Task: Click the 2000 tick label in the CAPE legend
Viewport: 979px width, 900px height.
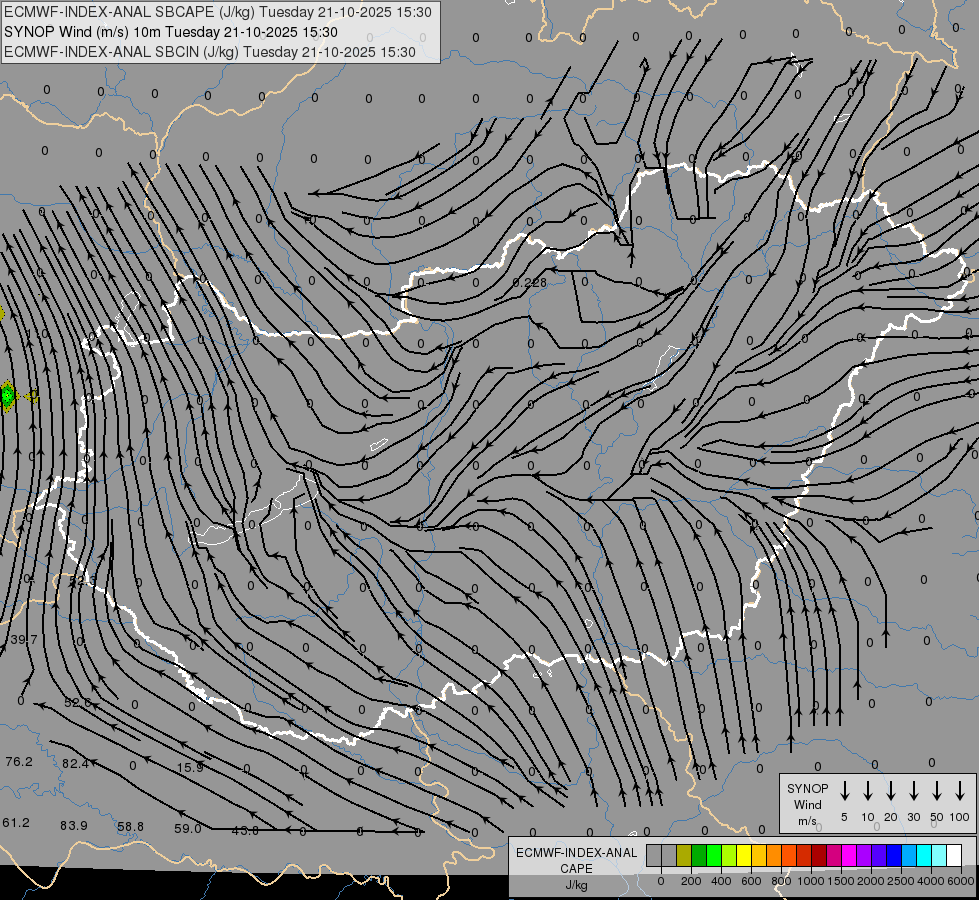Action: (x=871, y=881)
